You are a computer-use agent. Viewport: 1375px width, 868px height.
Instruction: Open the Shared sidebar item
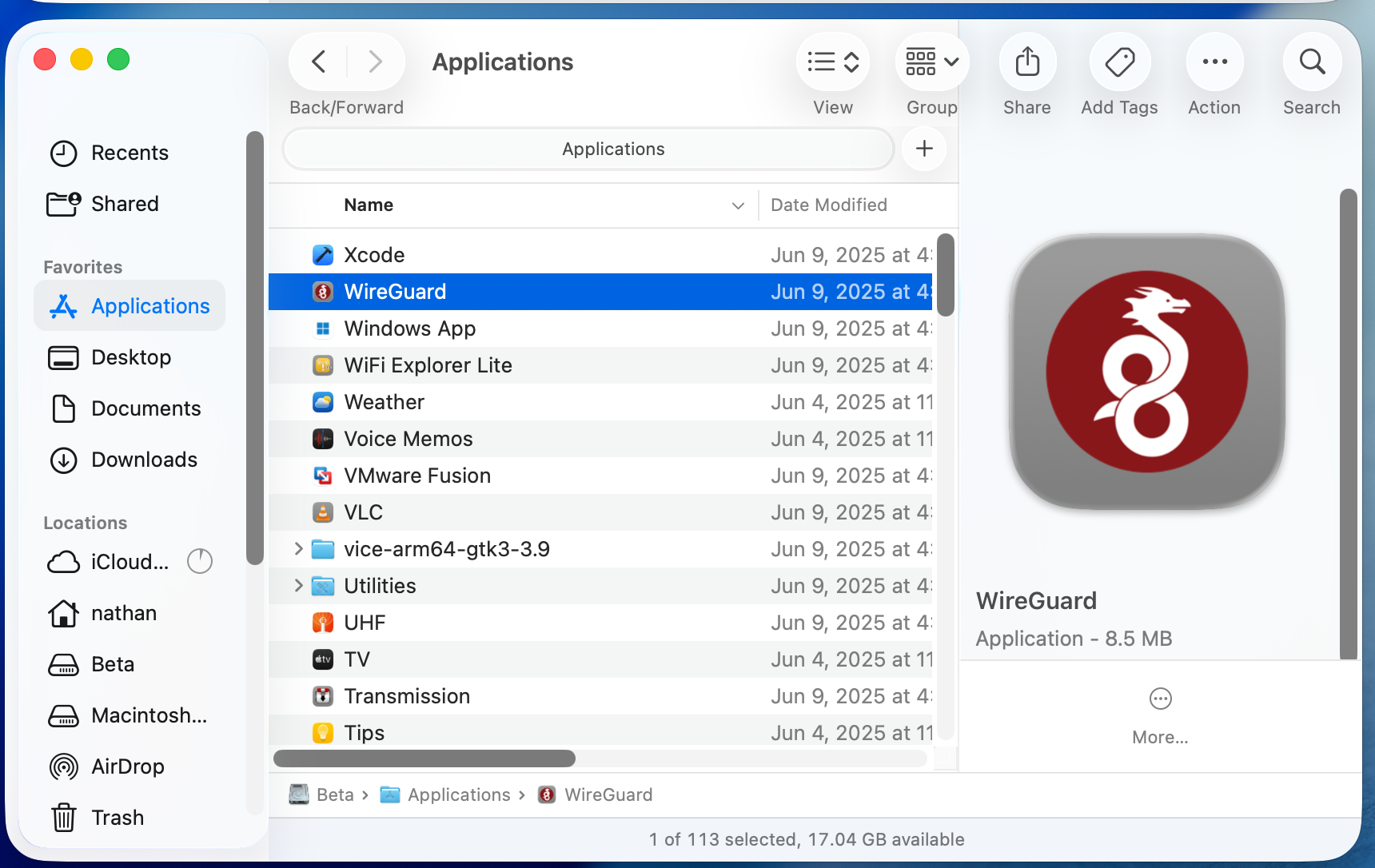coord(129,204)
